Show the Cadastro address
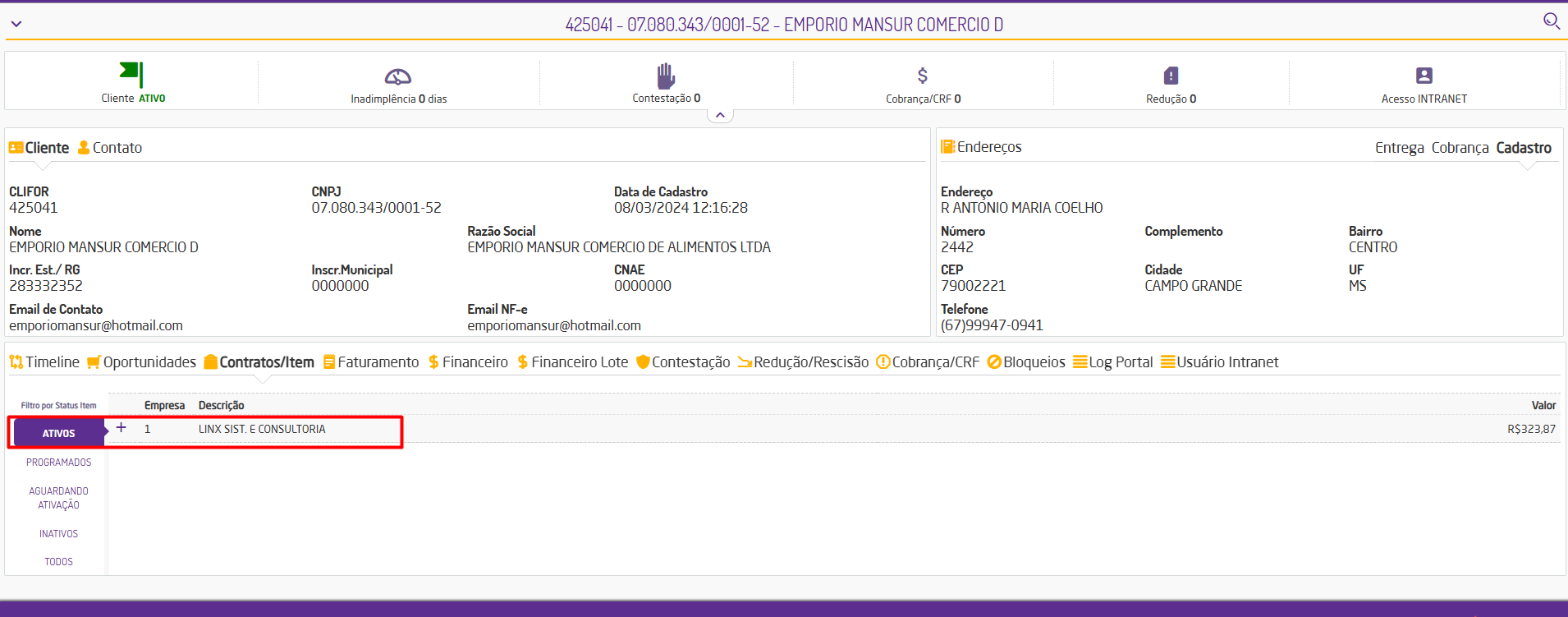This screenshot has height=617, width=1568. click(1524, 148)
